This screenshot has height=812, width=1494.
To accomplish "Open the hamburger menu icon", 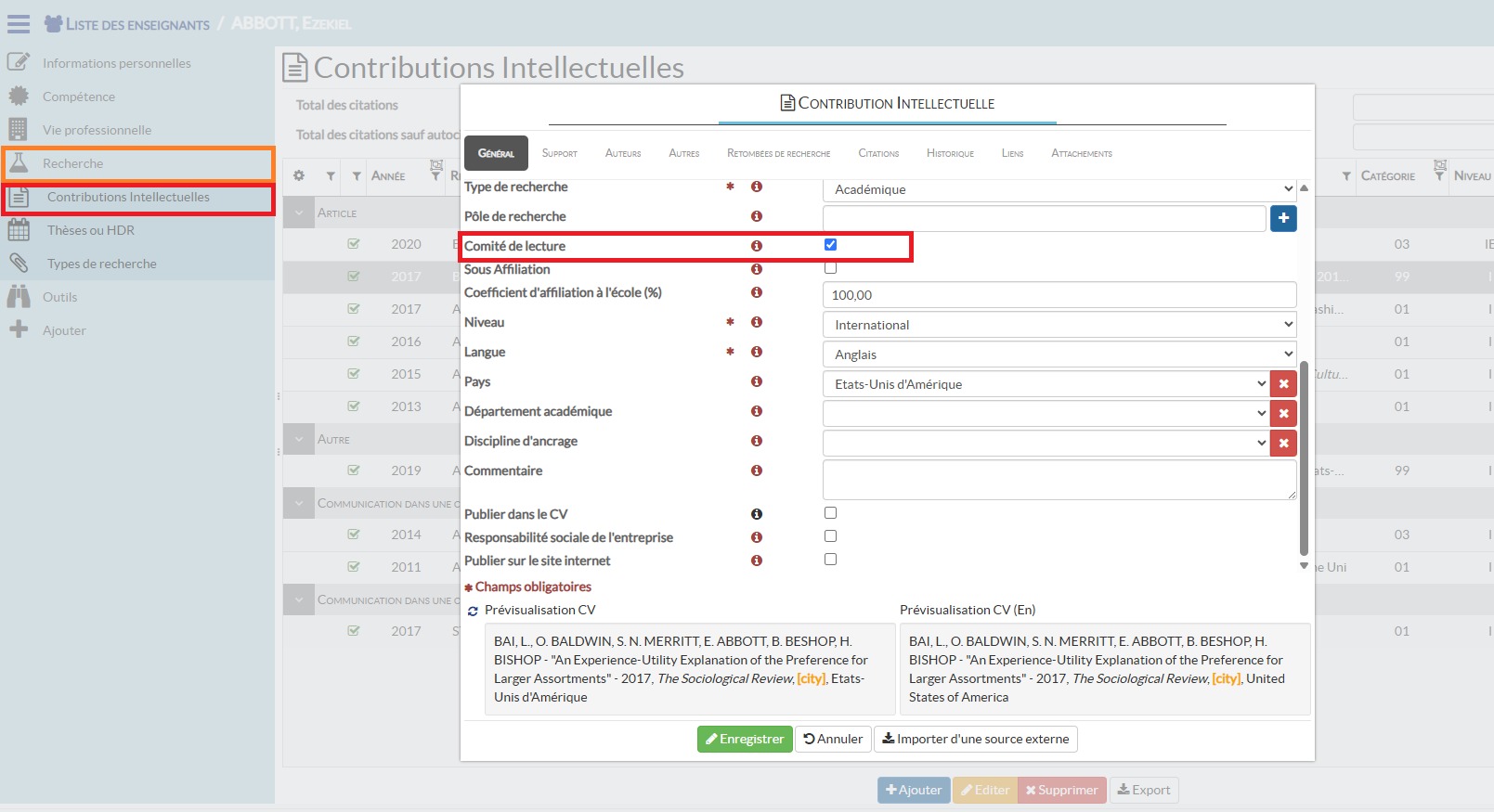I will pyautogui.click(x=19, y=24).
